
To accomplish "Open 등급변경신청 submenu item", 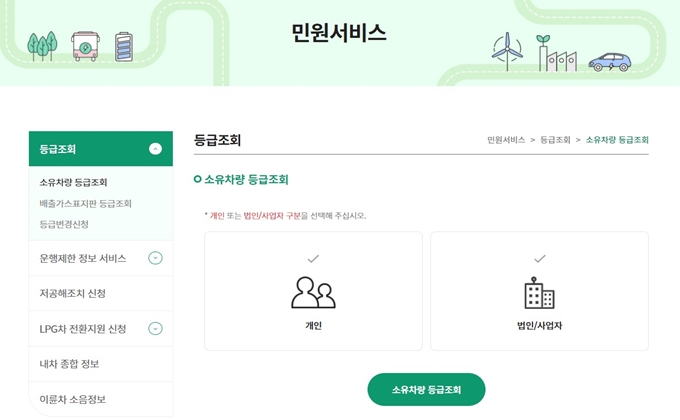I will pyautogui.click(x=64, y=224).
